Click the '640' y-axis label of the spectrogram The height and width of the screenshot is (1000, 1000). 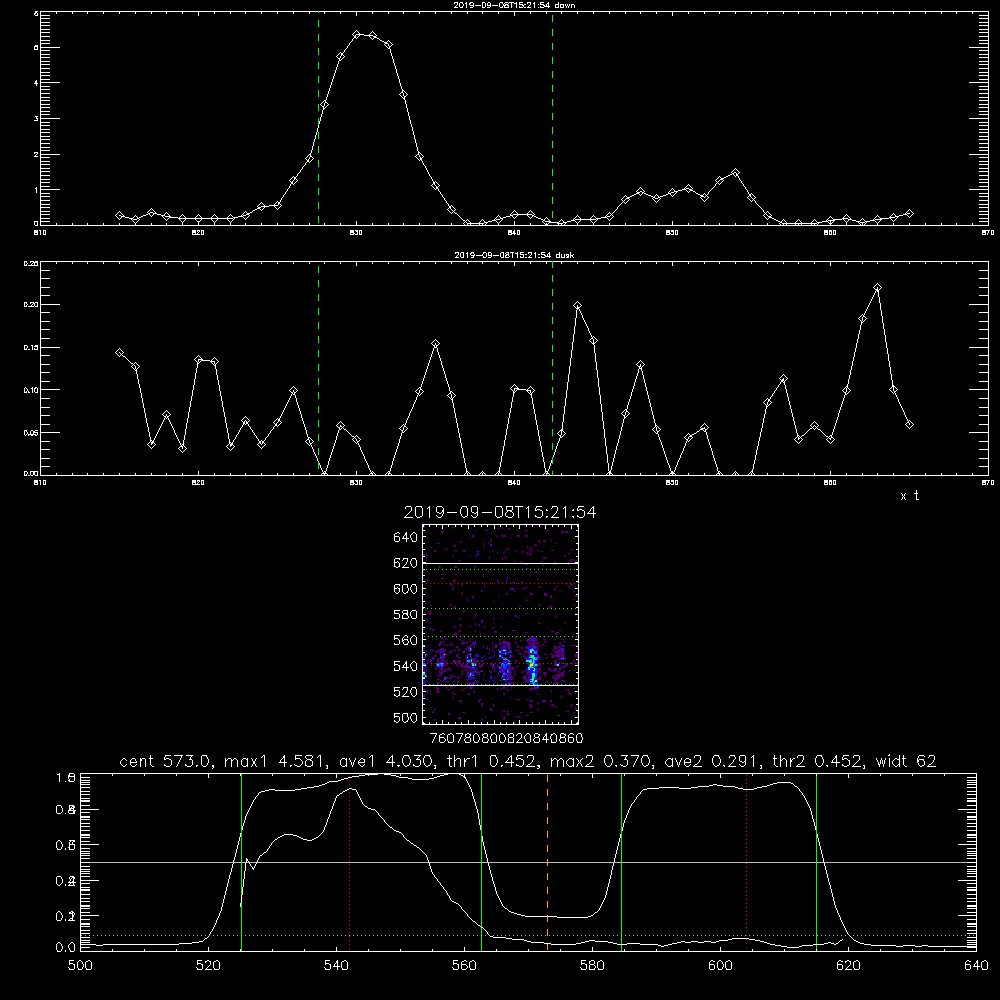coord(406,538)
